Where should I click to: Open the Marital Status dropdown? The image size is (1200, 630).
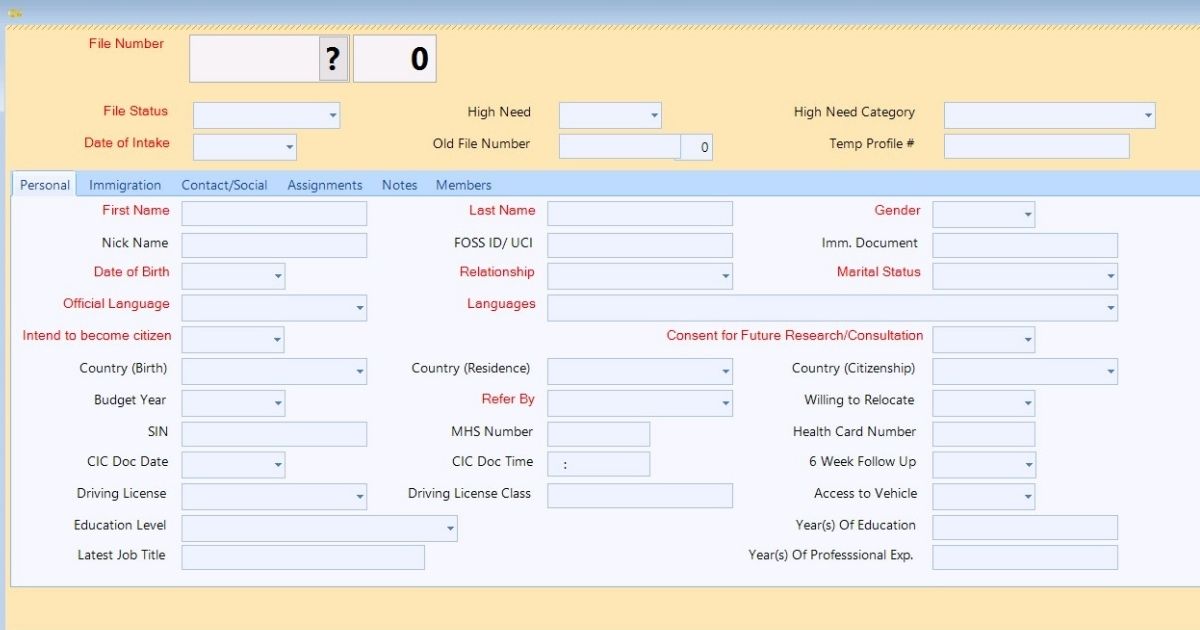coord(1108,275)
